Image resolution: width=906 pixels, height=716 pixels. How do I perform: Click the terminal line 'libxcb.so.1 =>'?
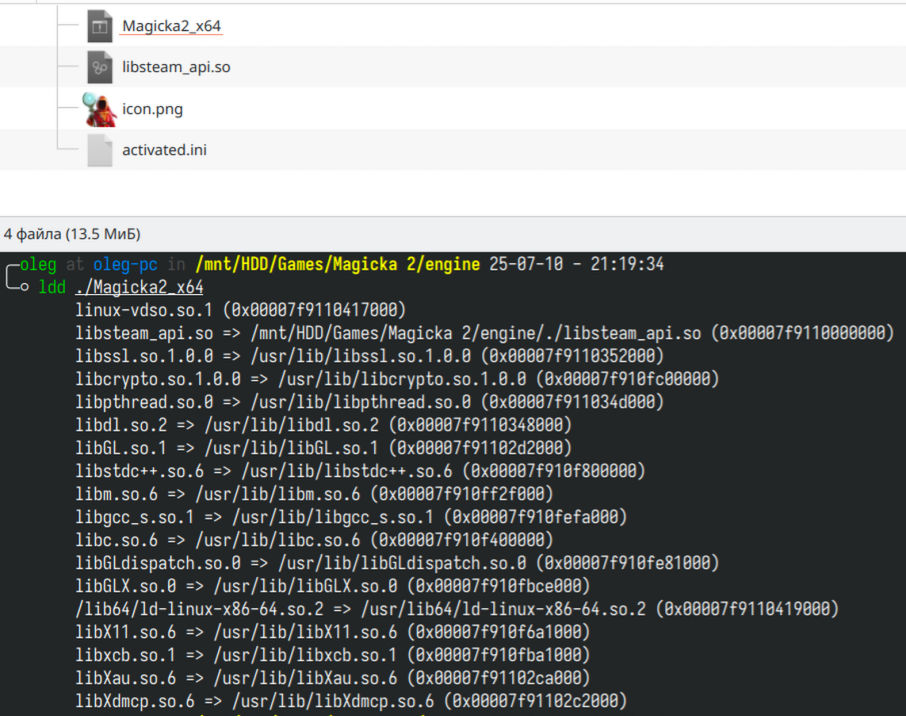(333, 655)
